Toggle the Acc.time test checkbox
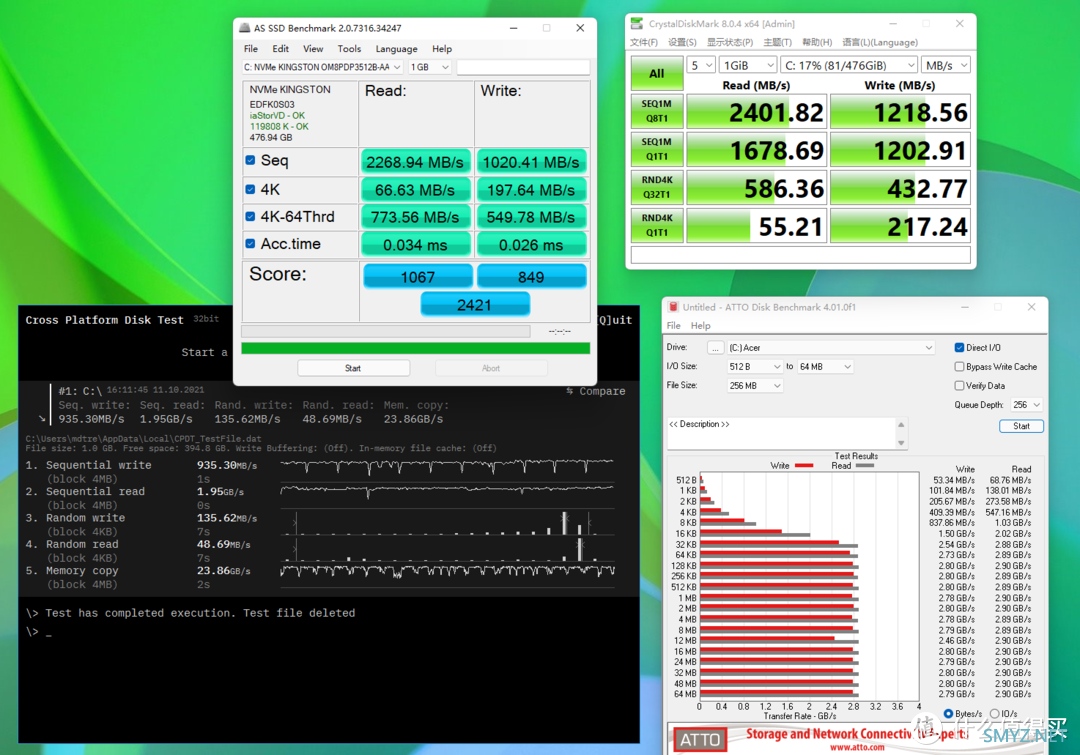This screenshot has width=1080, height=755. click(x=250, y=243)
